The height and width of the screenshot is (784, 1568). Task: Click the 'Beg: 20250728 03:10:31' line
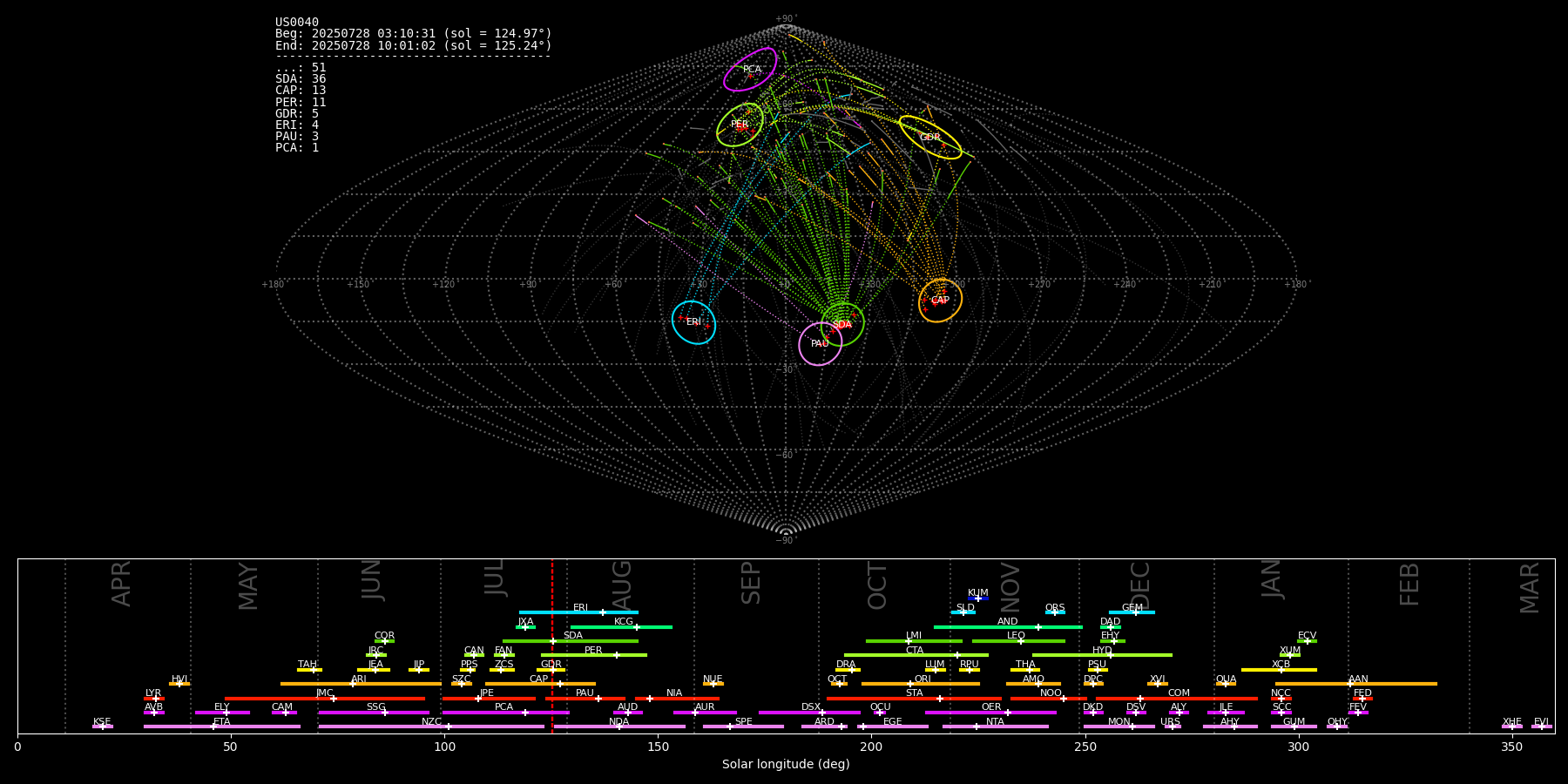tap(414, 34)
